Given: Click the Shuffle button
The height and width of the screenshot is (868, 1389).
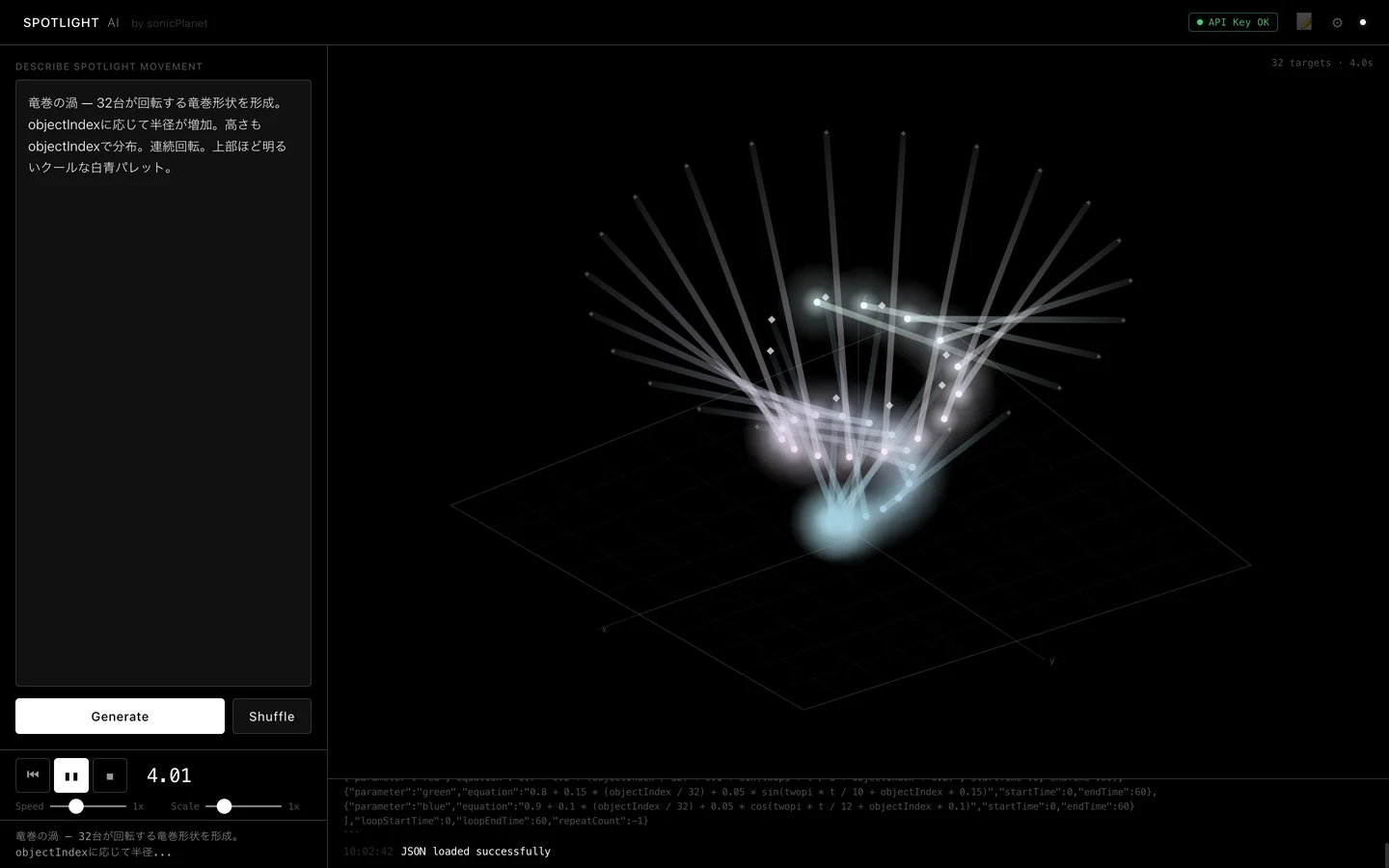Looking at the screenshot, I should point(271,717).
